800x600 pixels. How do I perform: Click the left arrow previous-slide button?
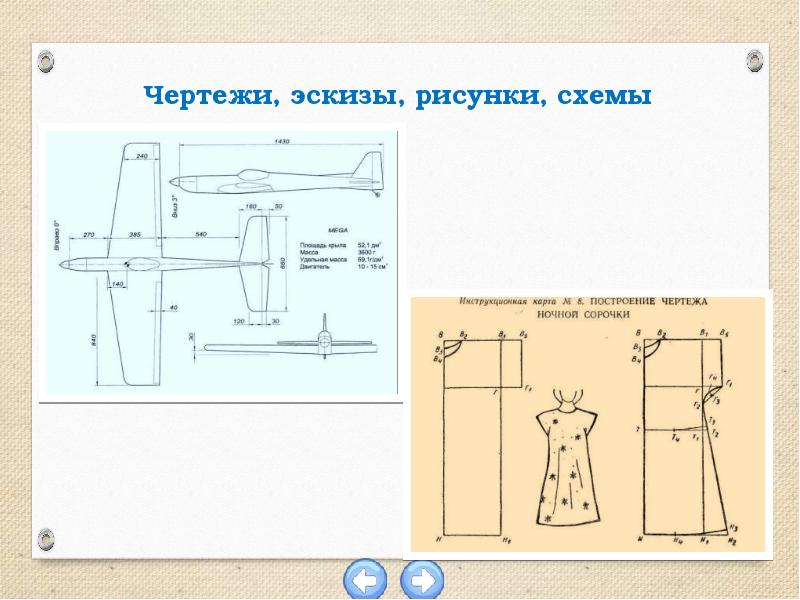point(366,580)
